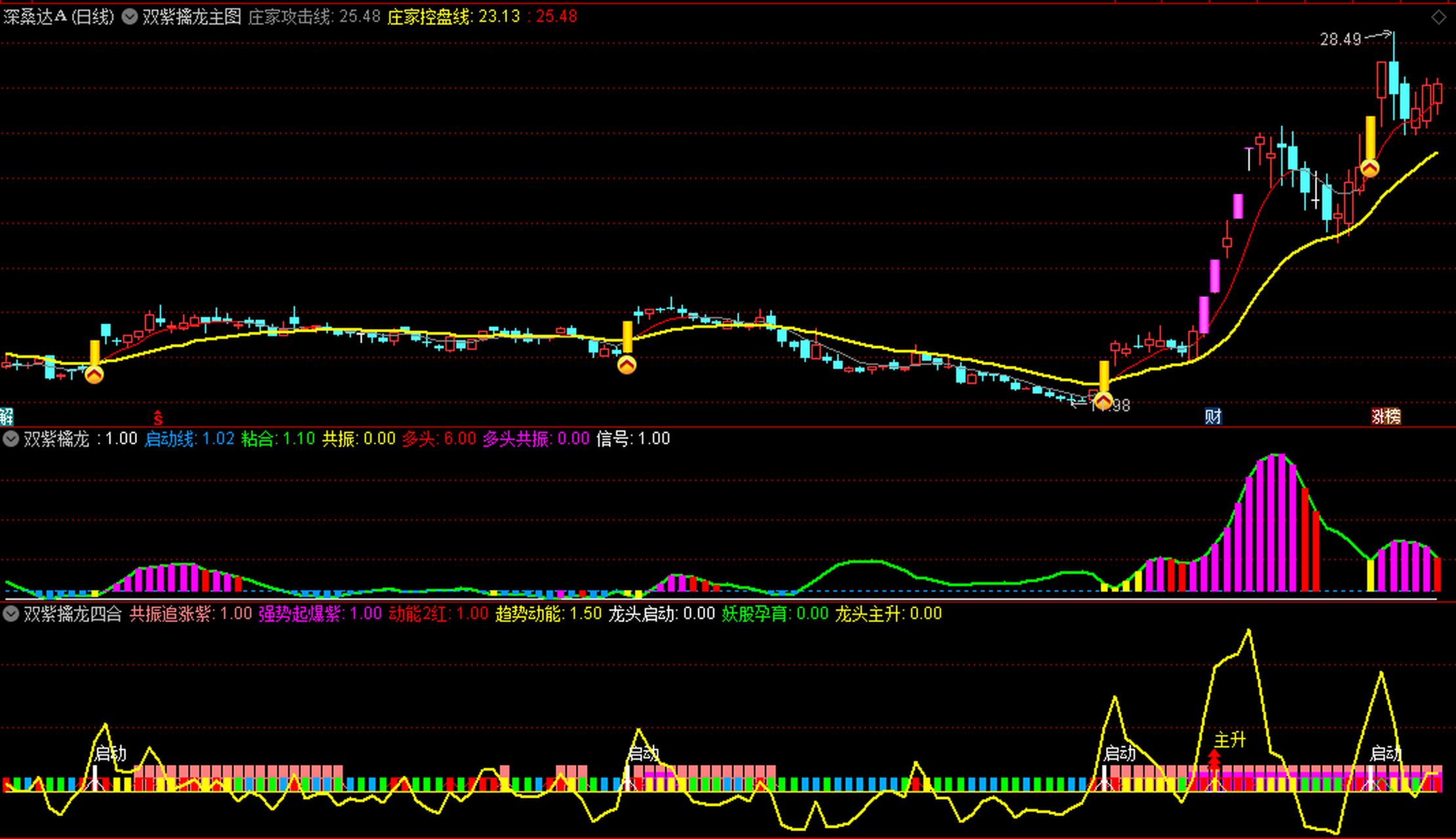Viewport: 1456px width, 839px height.
Task: Click the red S marker icon
Action: pos(158,417)
